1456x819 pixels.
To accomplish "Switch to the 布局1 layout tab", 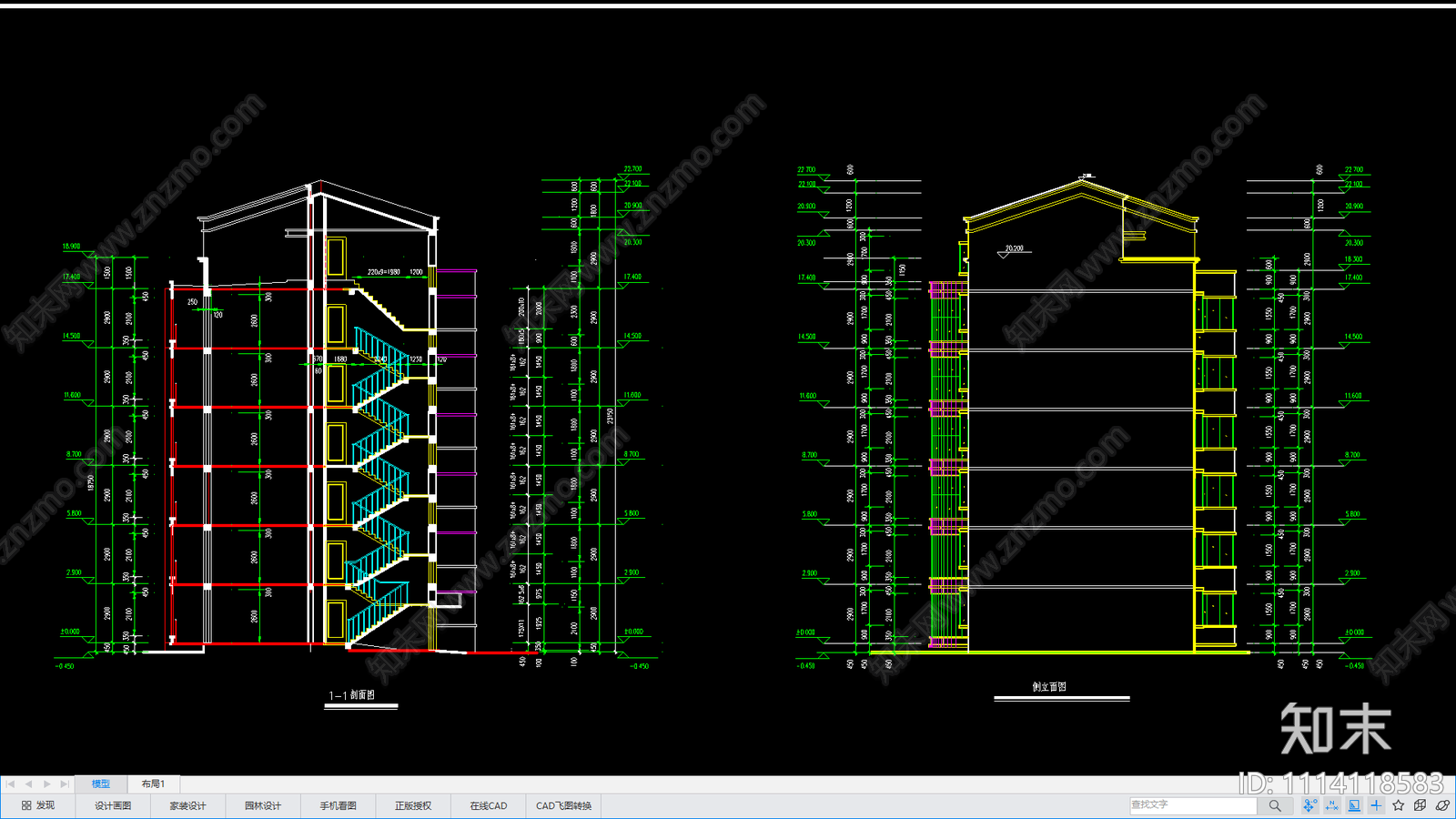I will [x=153, y=784].
